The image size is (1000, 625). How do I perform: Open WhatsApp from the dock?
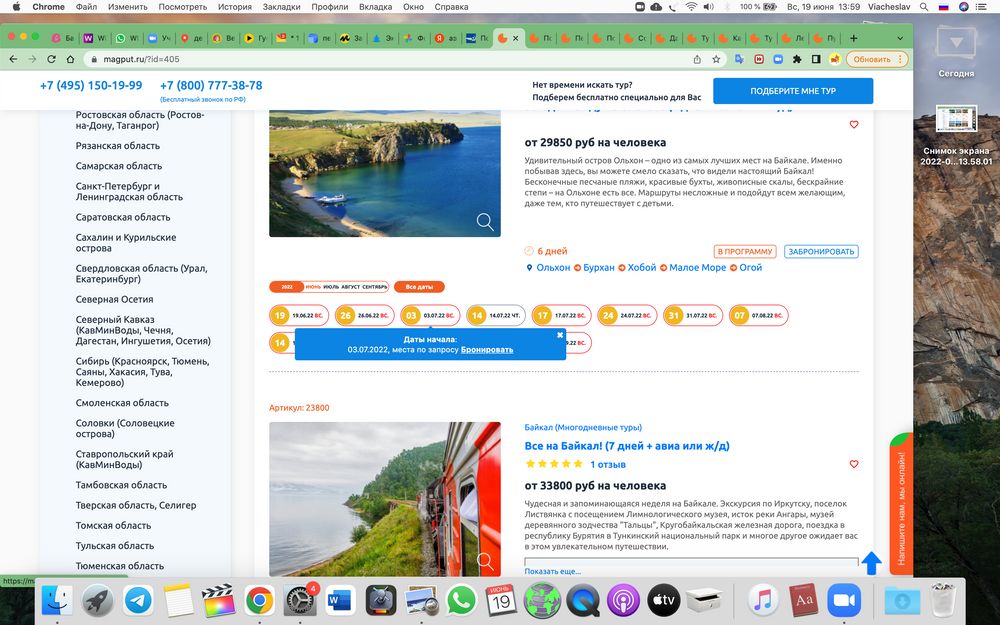tap(461, 600)
